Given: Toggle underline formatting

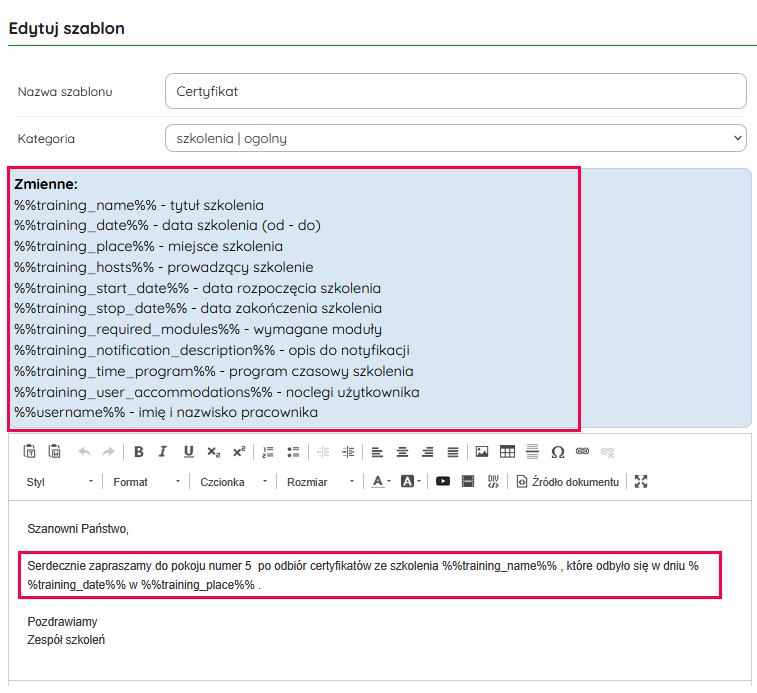Looking at the screenshot, I should click(188, 452).
